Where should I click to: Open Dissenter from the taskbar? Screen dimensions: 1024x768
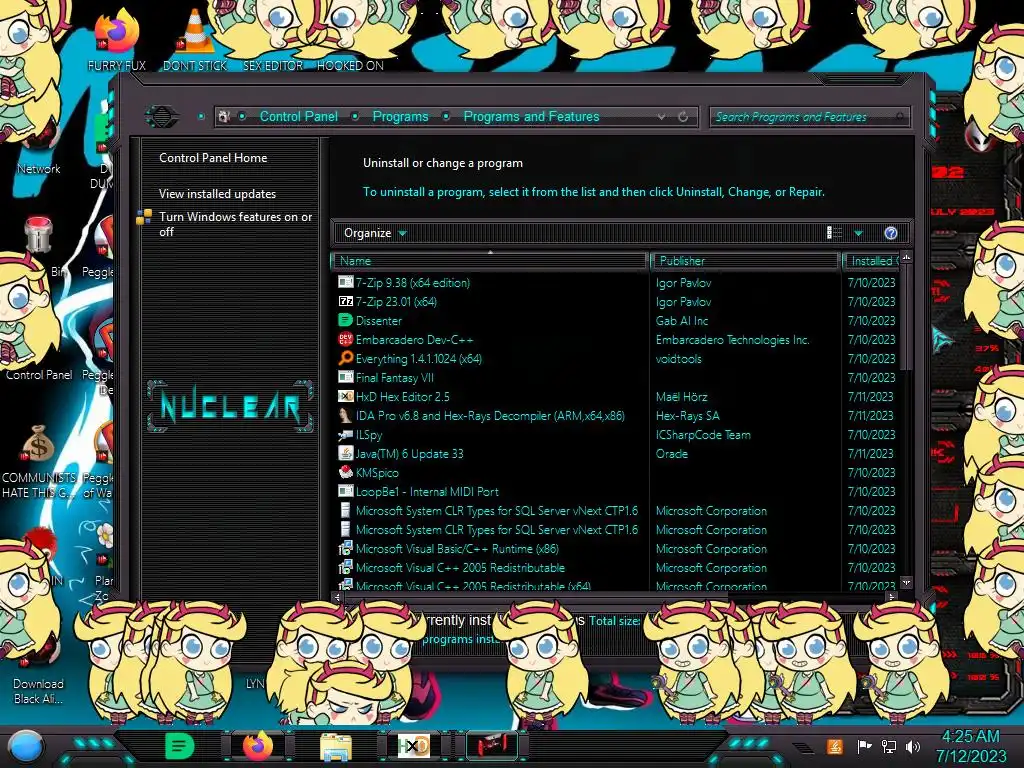pos(179,745)
